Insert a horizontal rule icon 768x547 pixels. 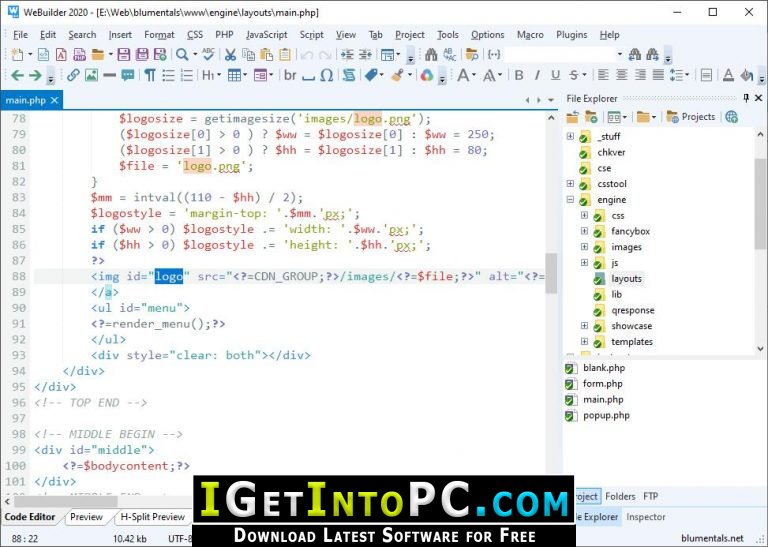(109, 75)
